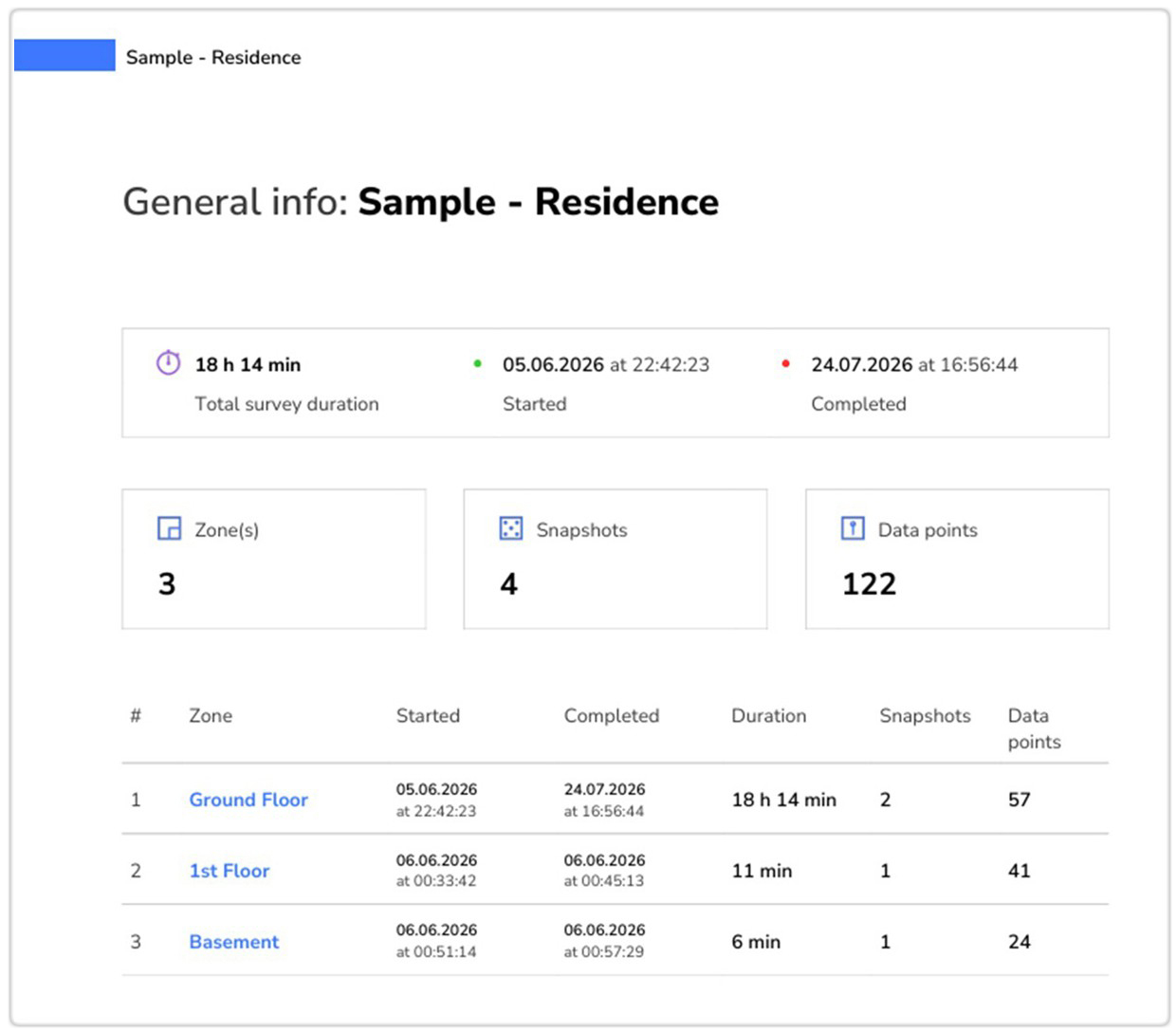Click the Zone(s) count card showing 3
This screenshot has width=1176, height=1032.
coord(274,559)
